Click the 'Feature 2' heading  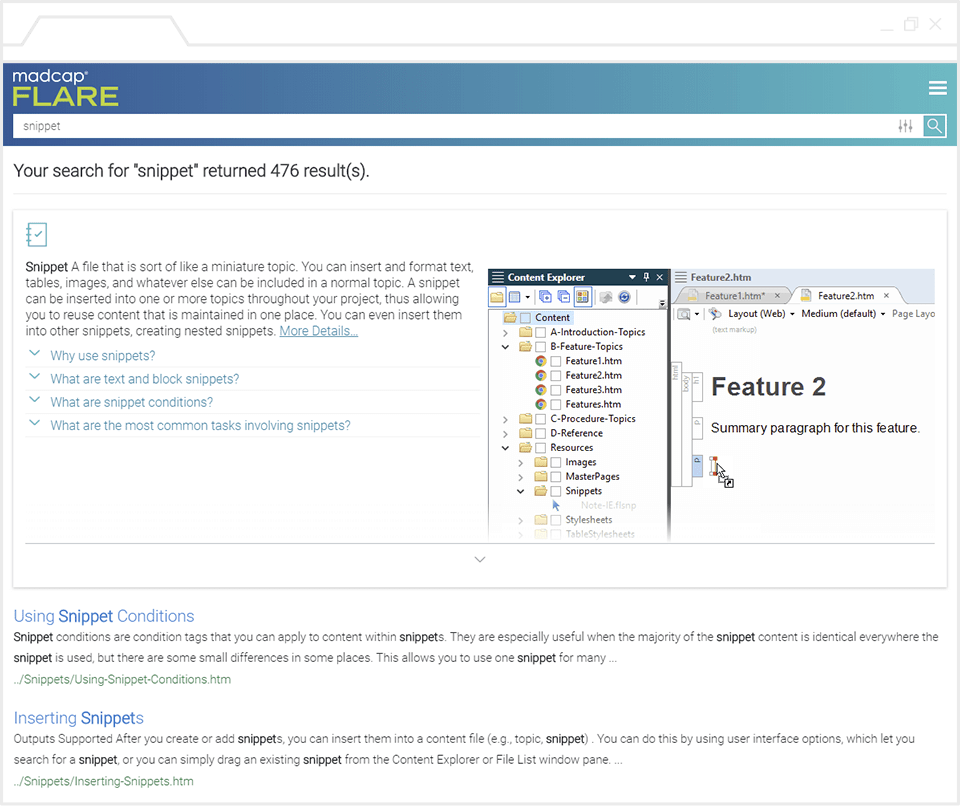click(x=768, y=387)
